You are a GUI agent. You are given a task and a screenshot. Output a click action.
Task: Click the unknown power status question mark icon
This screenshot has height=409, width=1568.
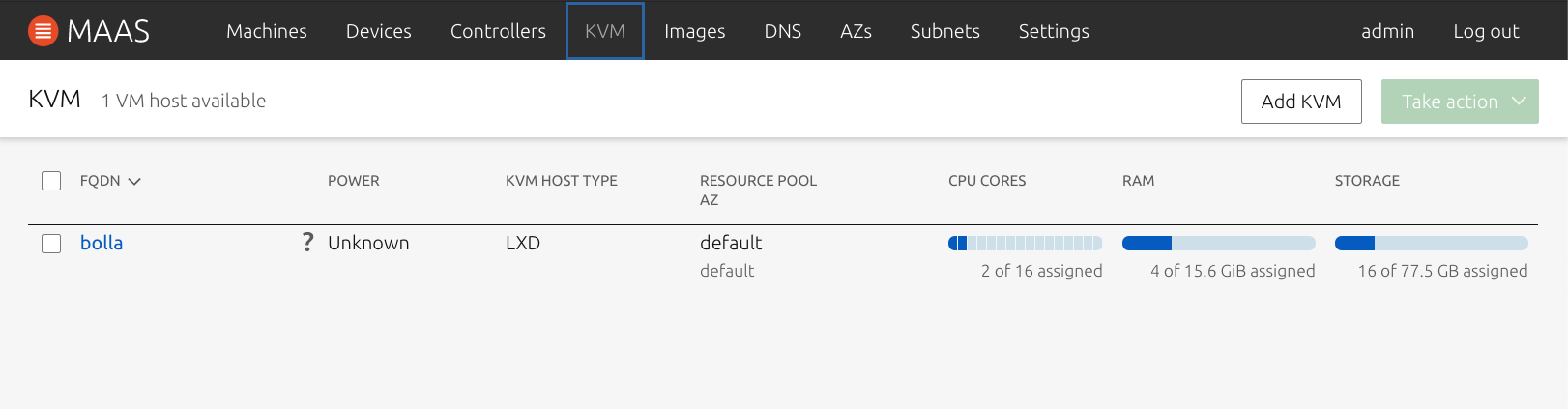[307, 243]
